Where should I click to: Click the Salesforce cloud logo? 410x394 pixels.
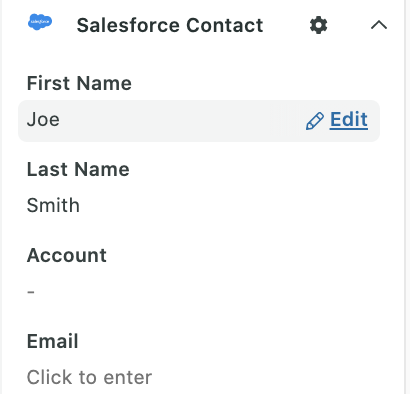tap(40, 22)
